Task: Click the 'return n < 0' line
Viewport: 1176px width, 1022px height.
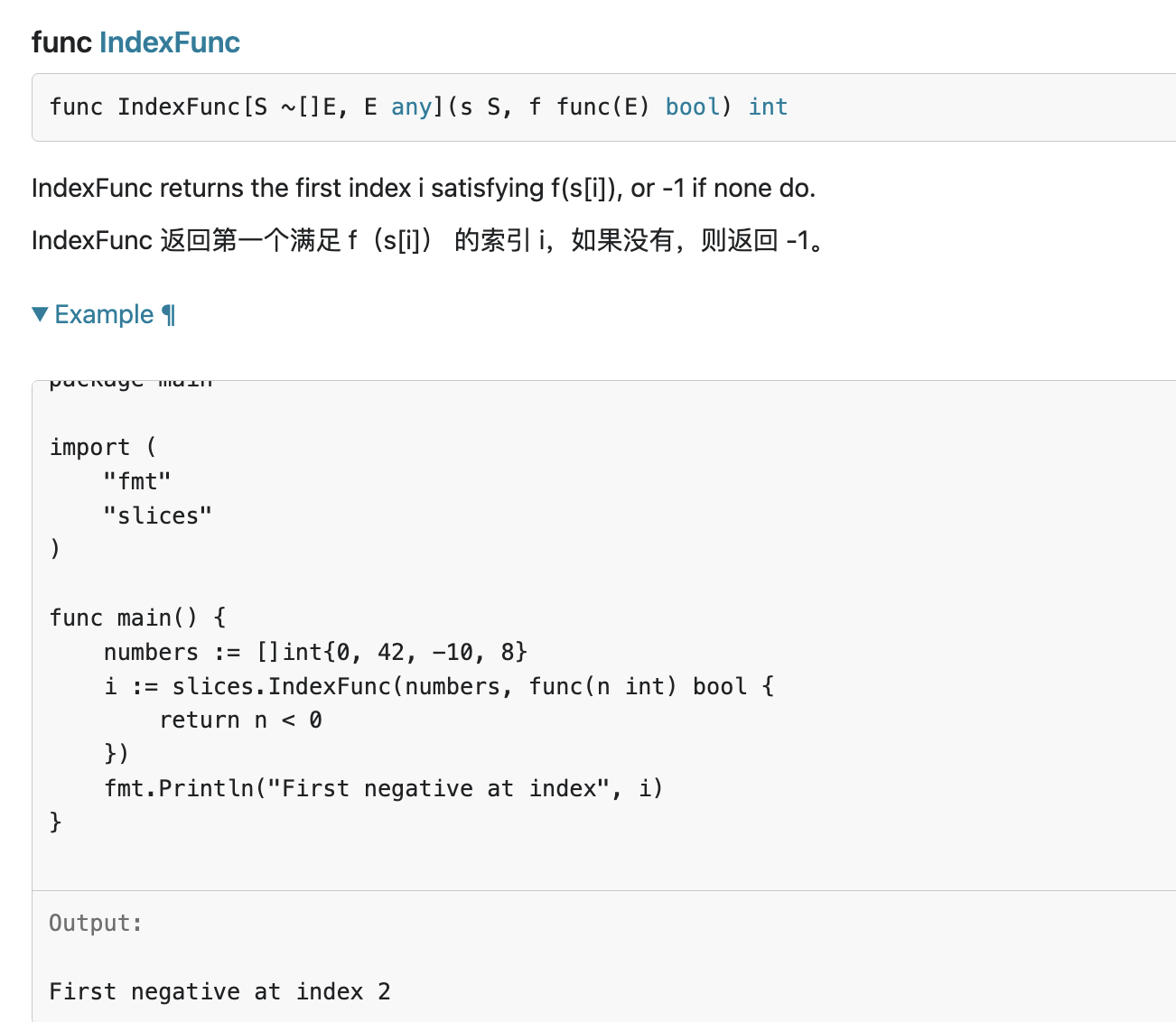Action: pos(240,720)
